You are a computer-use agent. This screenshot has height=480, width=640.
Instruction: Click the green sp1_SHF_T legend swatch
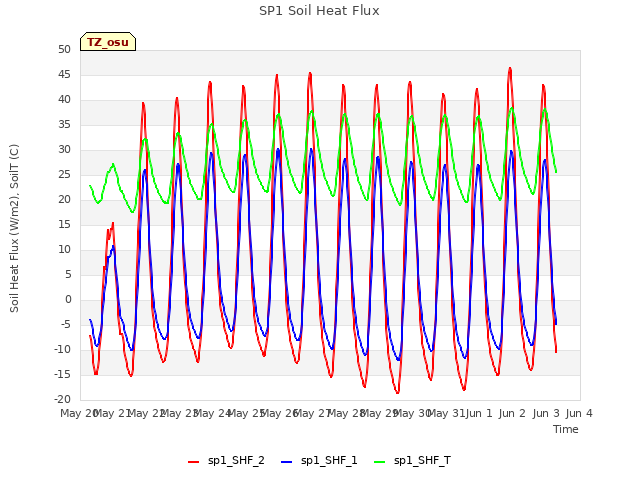click(x=380, y=462)
